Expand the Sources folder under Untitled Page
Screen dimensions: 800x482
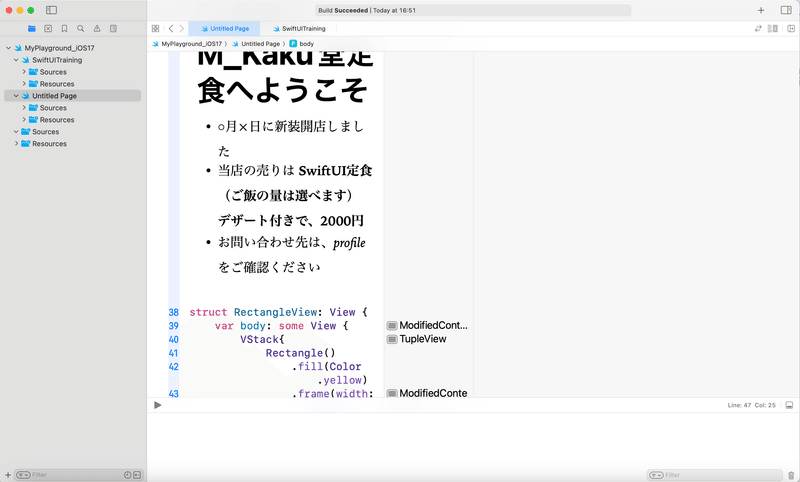[x=23, y=108]
